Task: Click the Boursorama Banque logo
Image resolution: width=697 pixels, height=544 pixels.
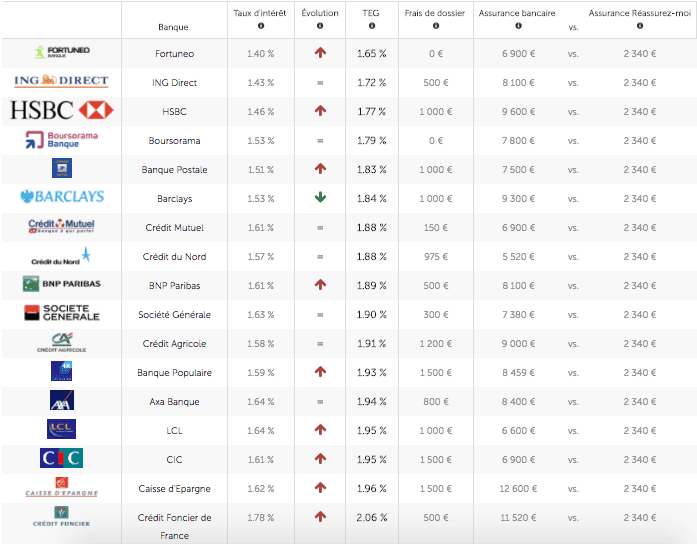Action: 62,140
